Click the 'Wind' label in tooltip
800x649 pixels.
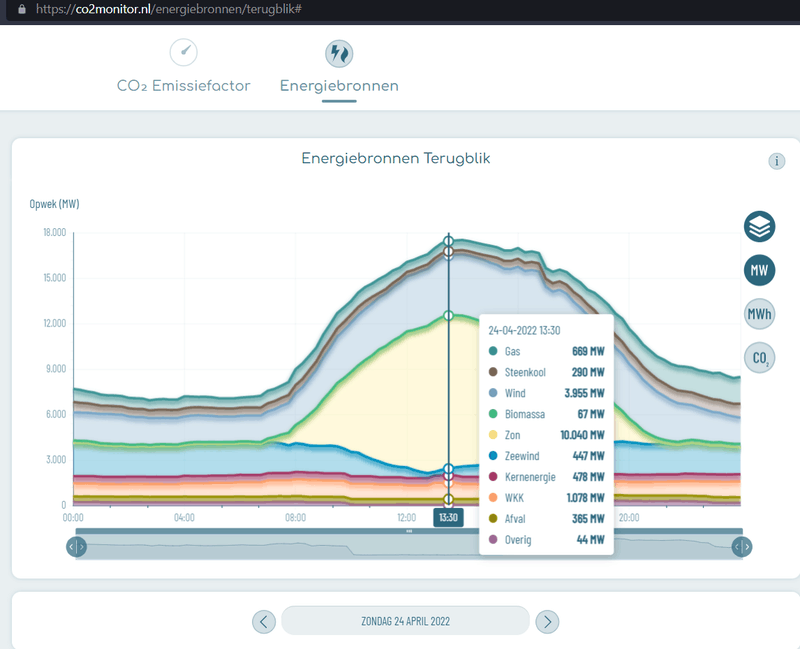point(515,393)
